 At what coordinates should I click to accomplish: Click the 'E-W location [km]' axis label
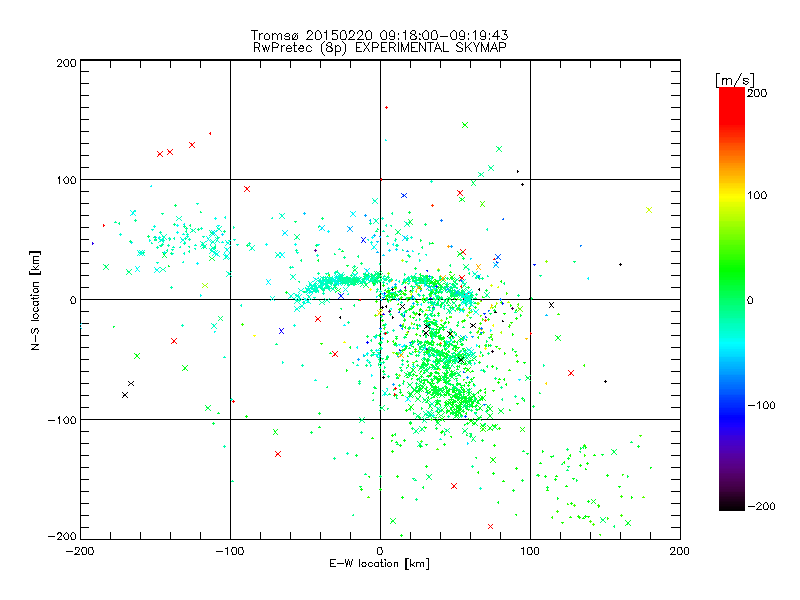(x=379, y=563)
